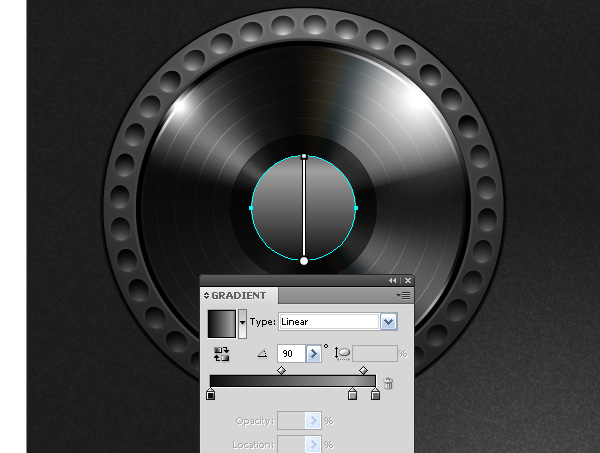
Task: Open the Opacity dropdown arrow
Action: [x=314, y=421]
